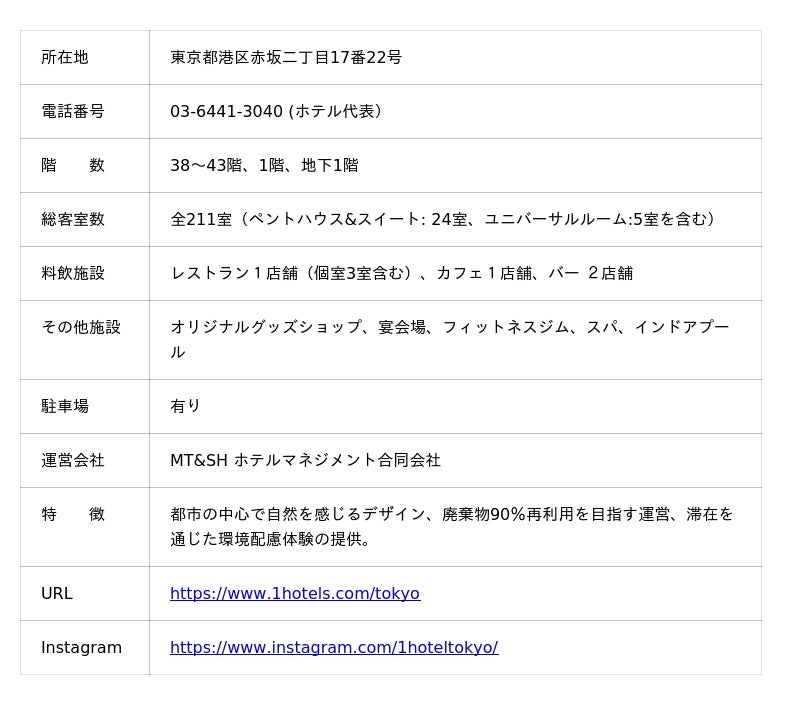Image resolution: width=800 pixels, height=705 pixels.
Task: Click the 電話番号 label
Action: pyautogui.click(x=73, y=112)
